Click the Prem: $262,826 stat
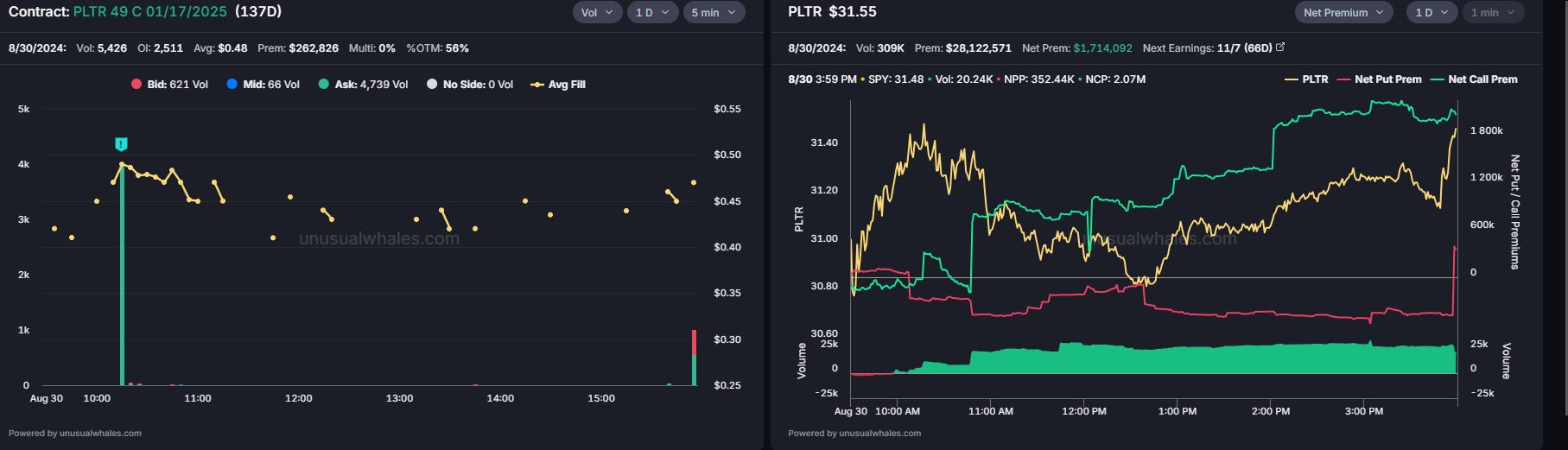This screenshot has height=450, width=1568. tap(298, 48)
